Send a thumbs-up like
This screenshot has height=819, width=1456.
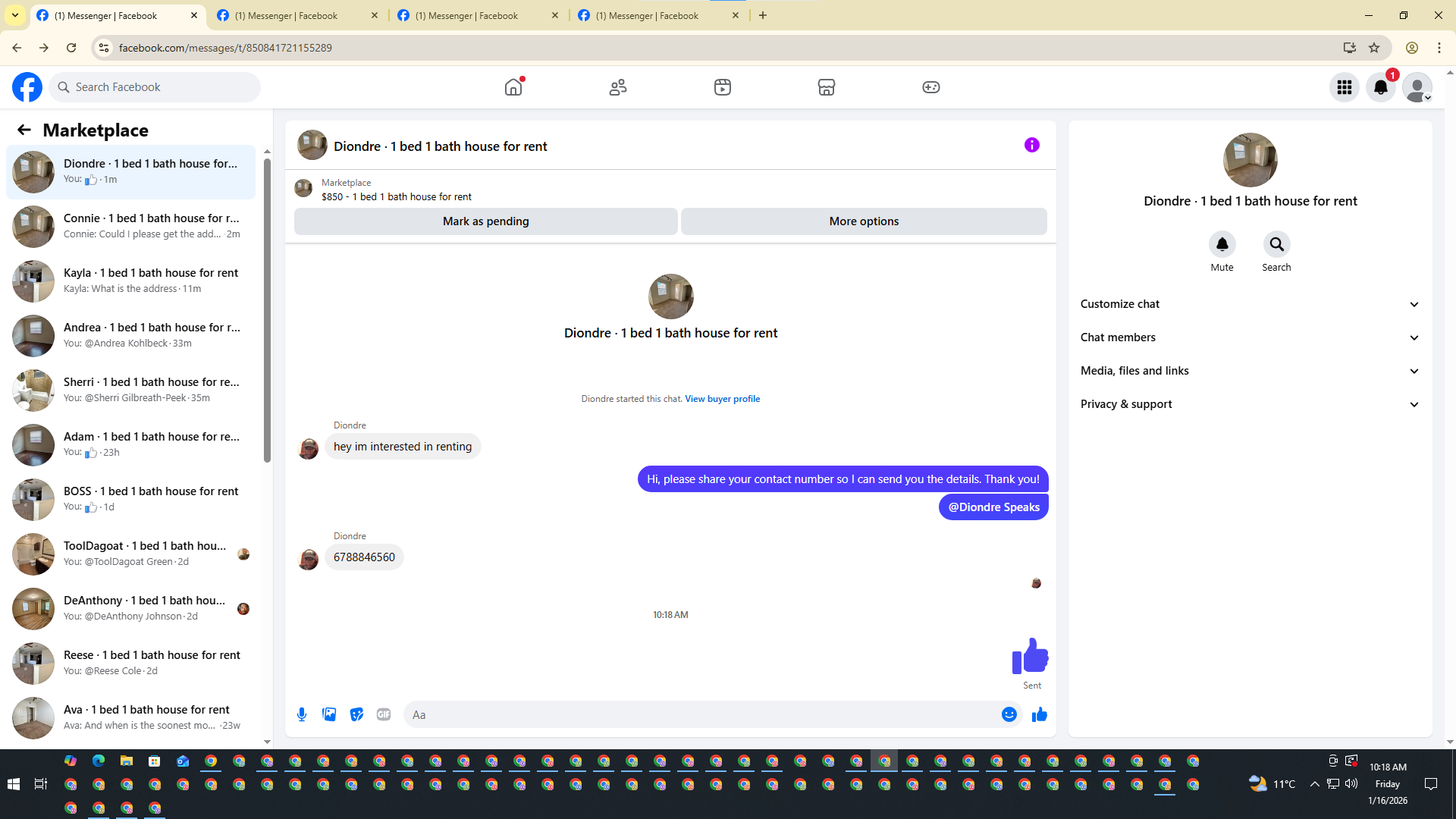[x=1039, y=714]
